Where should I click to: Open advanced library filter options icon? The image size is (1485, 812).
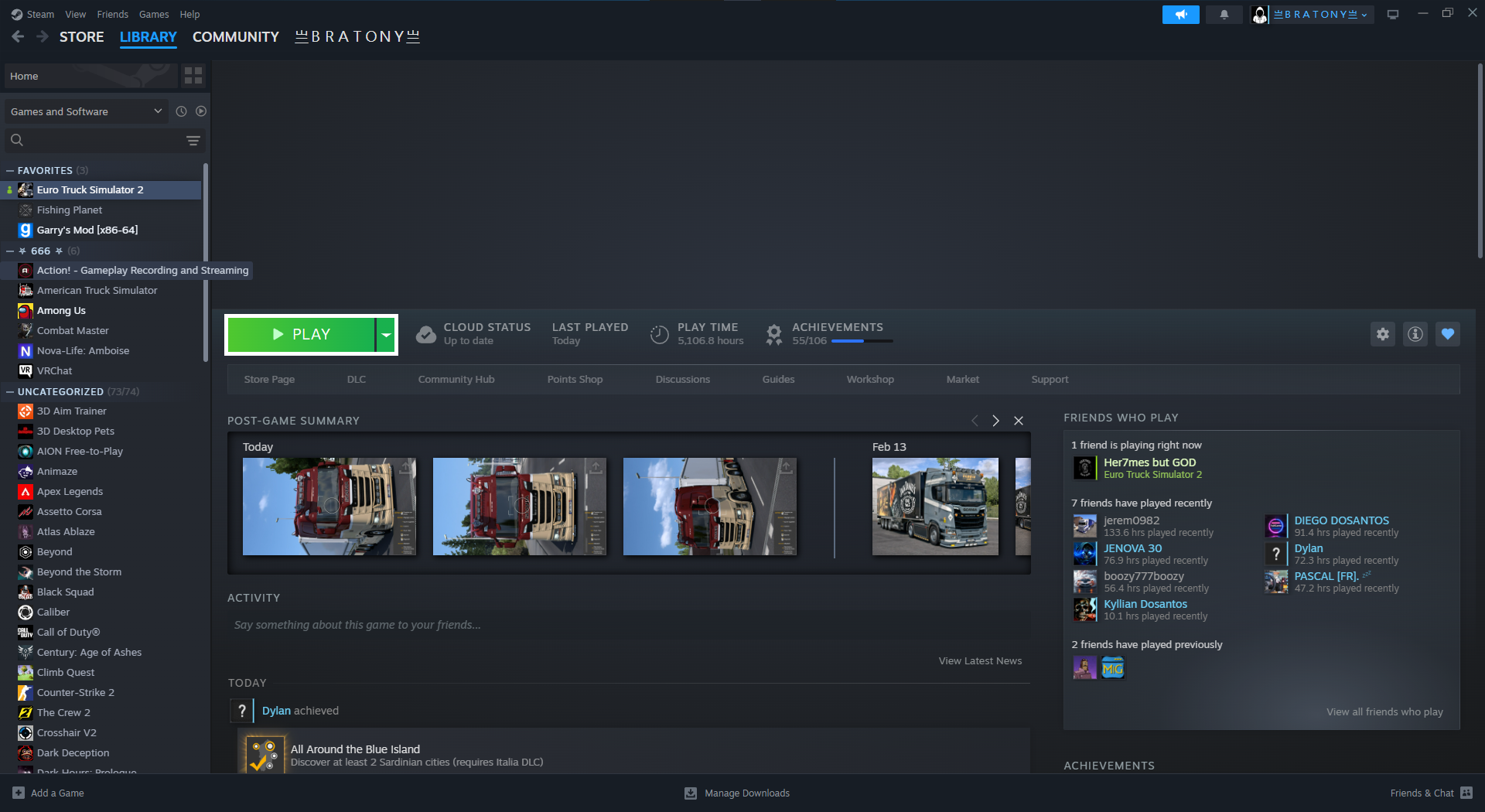193,140
